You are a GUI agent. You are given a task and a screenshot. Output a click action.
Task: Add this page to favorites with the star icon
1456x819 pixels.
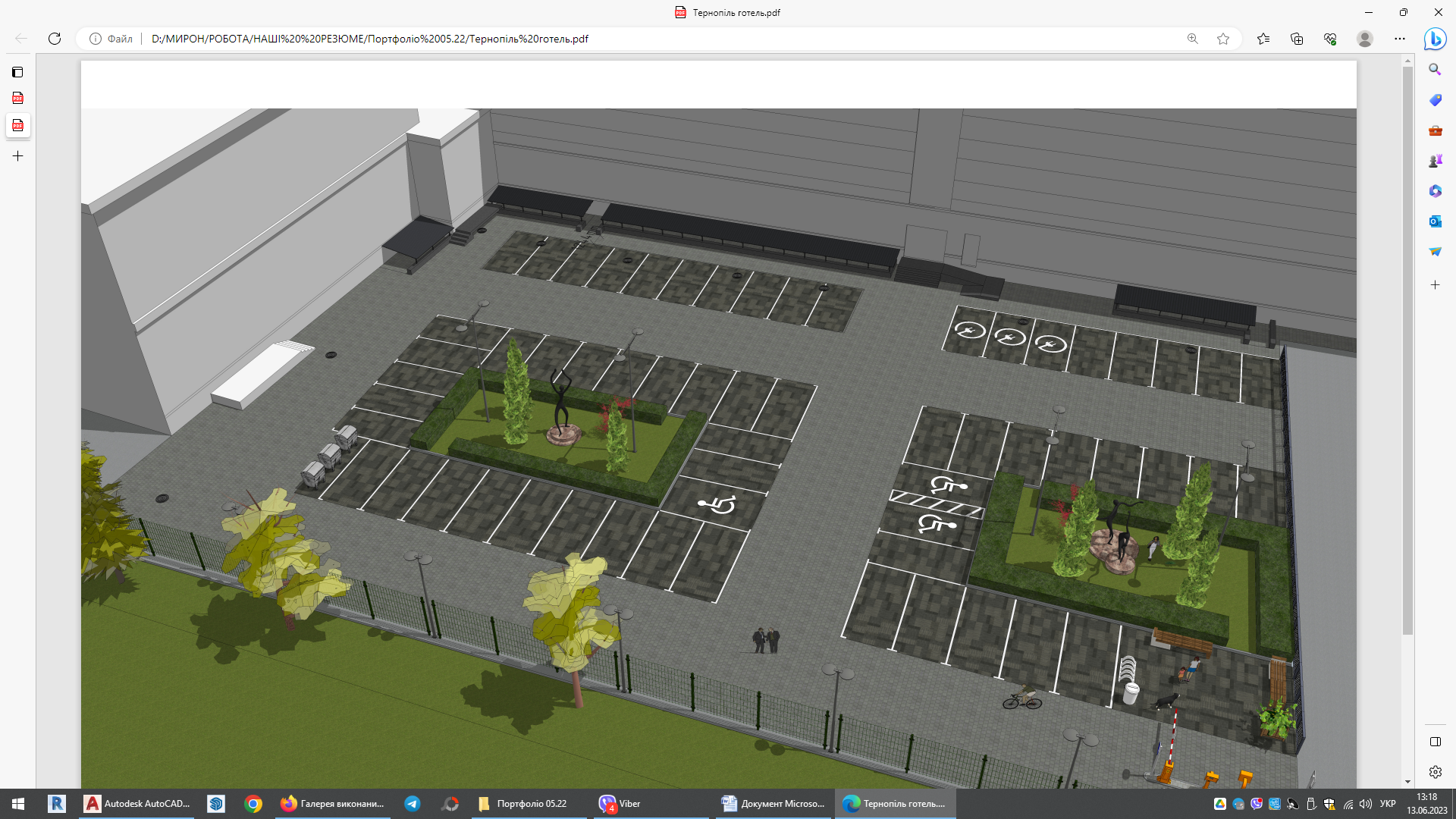[1223, 39]
